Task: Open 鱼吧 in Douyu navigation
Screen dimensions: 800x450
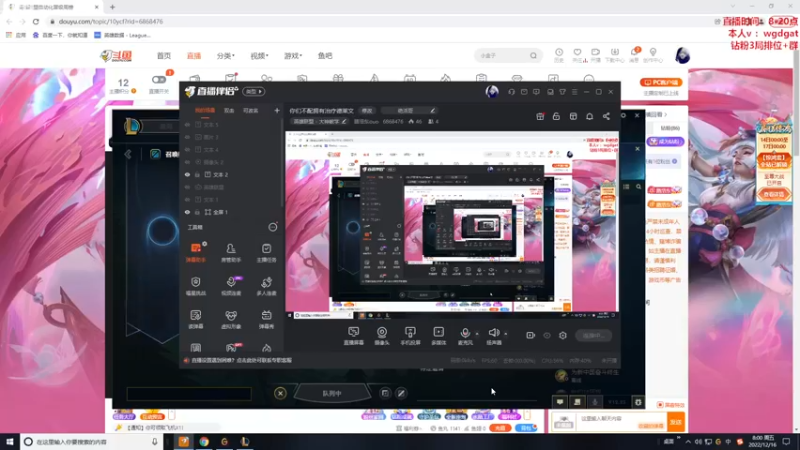Action: 325,56
